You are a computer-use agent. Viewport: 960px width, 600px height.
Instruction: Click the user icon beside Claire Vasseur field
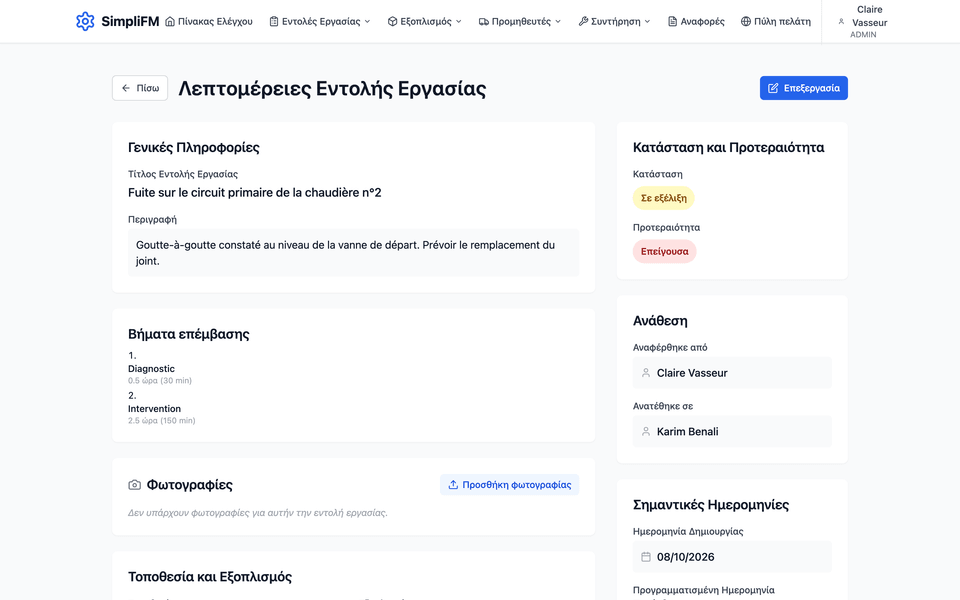point(645,373)
